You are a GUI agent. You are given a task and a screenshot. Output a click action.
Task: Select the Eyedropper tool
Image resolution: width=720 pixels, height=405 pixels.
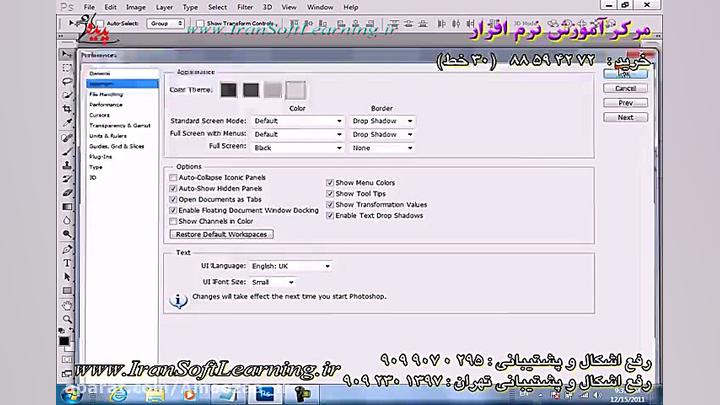(67, 123)
